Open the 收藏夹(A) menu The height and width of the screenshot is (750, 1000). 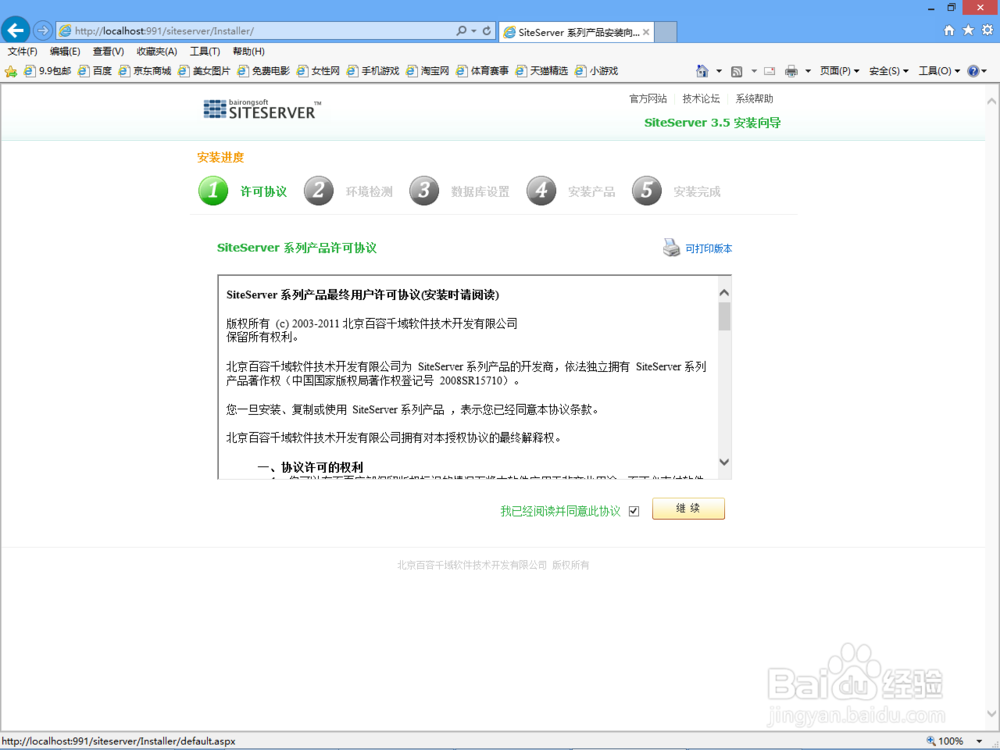(x=156, y=51)
